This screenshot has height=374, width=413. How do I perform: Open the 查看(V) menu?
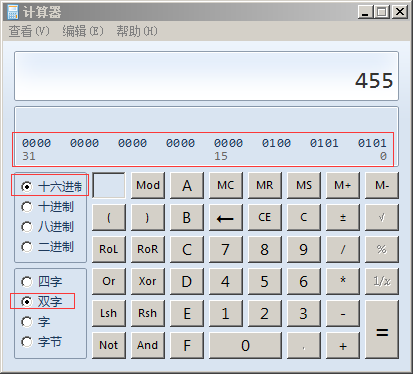tap(29, 31)
